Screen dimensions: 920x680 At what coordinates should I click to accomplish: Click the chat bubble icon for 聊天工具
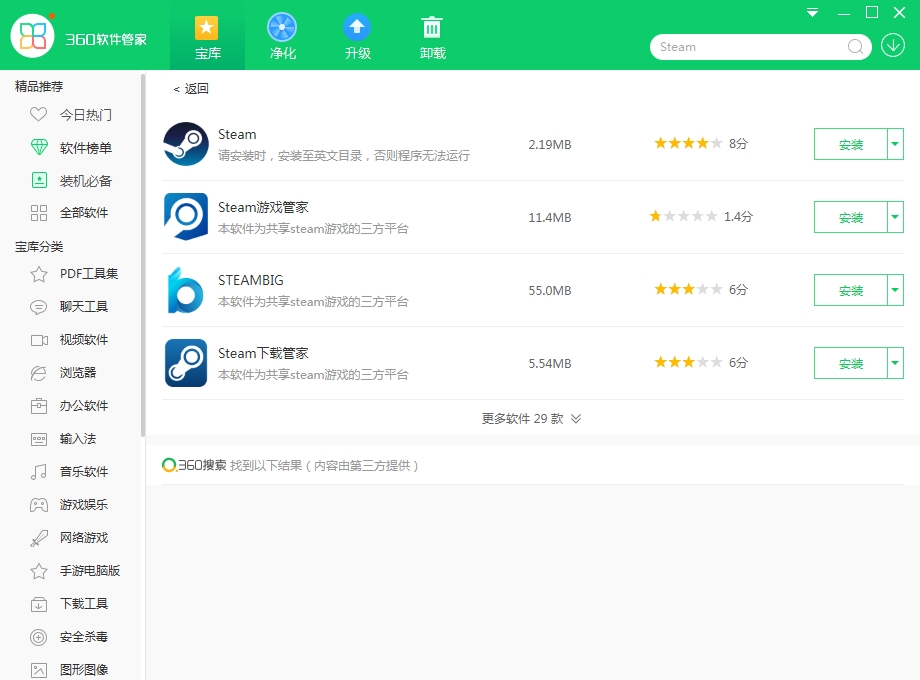pyautogui.click(x=39, y=307)
